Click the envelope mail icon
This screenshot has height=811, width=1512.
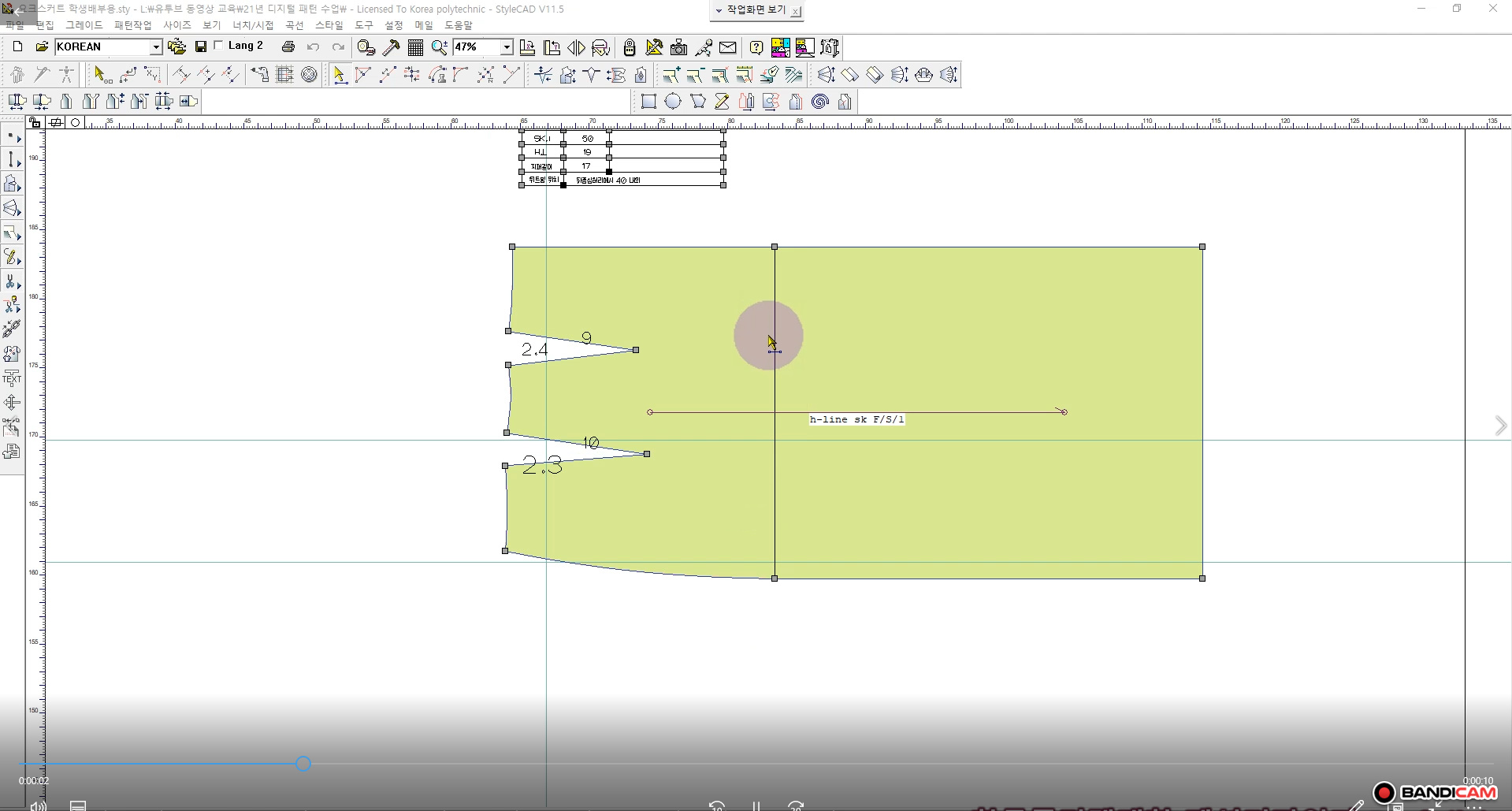(728, 47)
